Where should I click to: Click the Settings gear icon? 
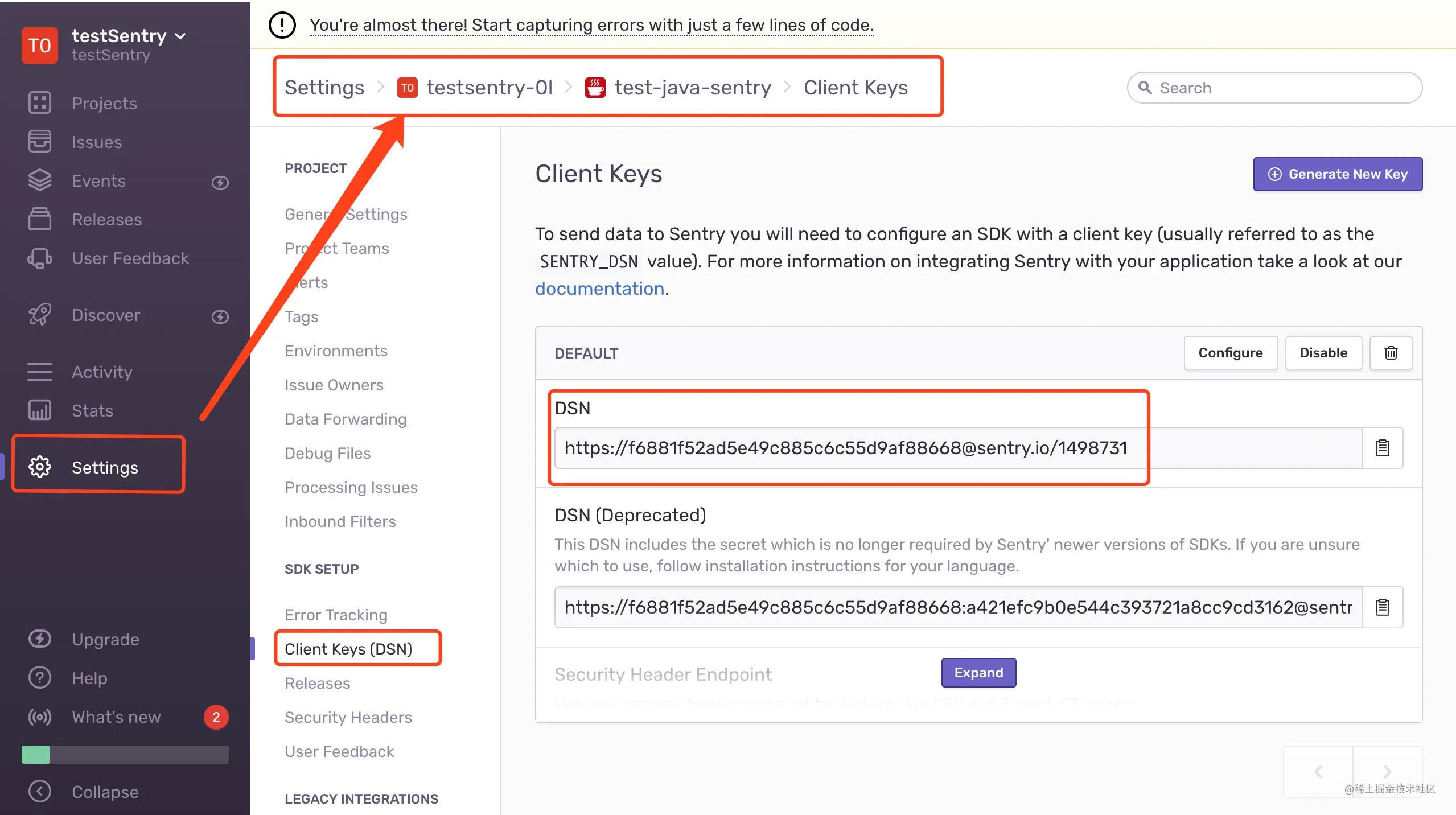(40, 467)
